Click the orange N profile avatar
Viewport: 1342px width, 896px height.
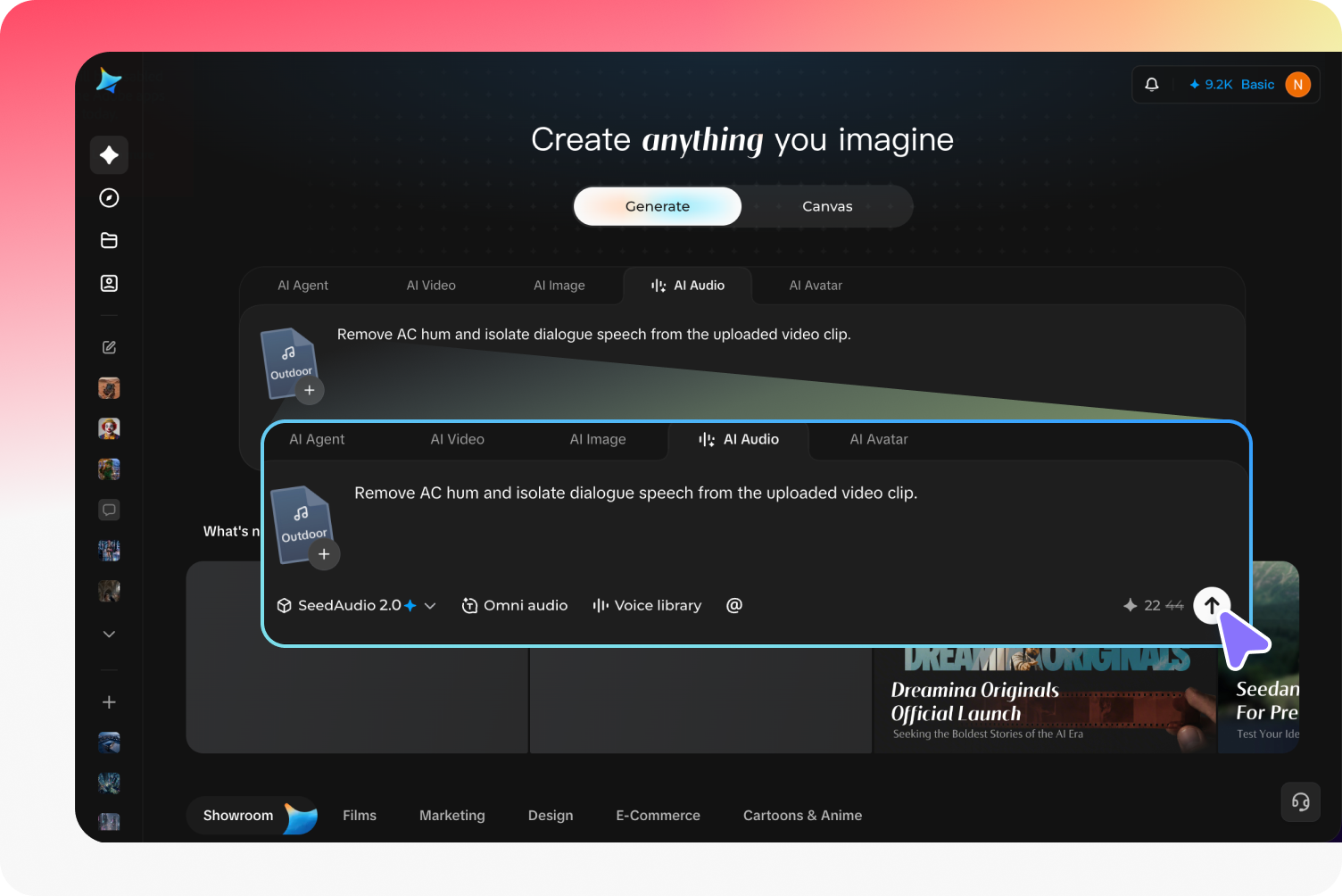(1298, 85)
